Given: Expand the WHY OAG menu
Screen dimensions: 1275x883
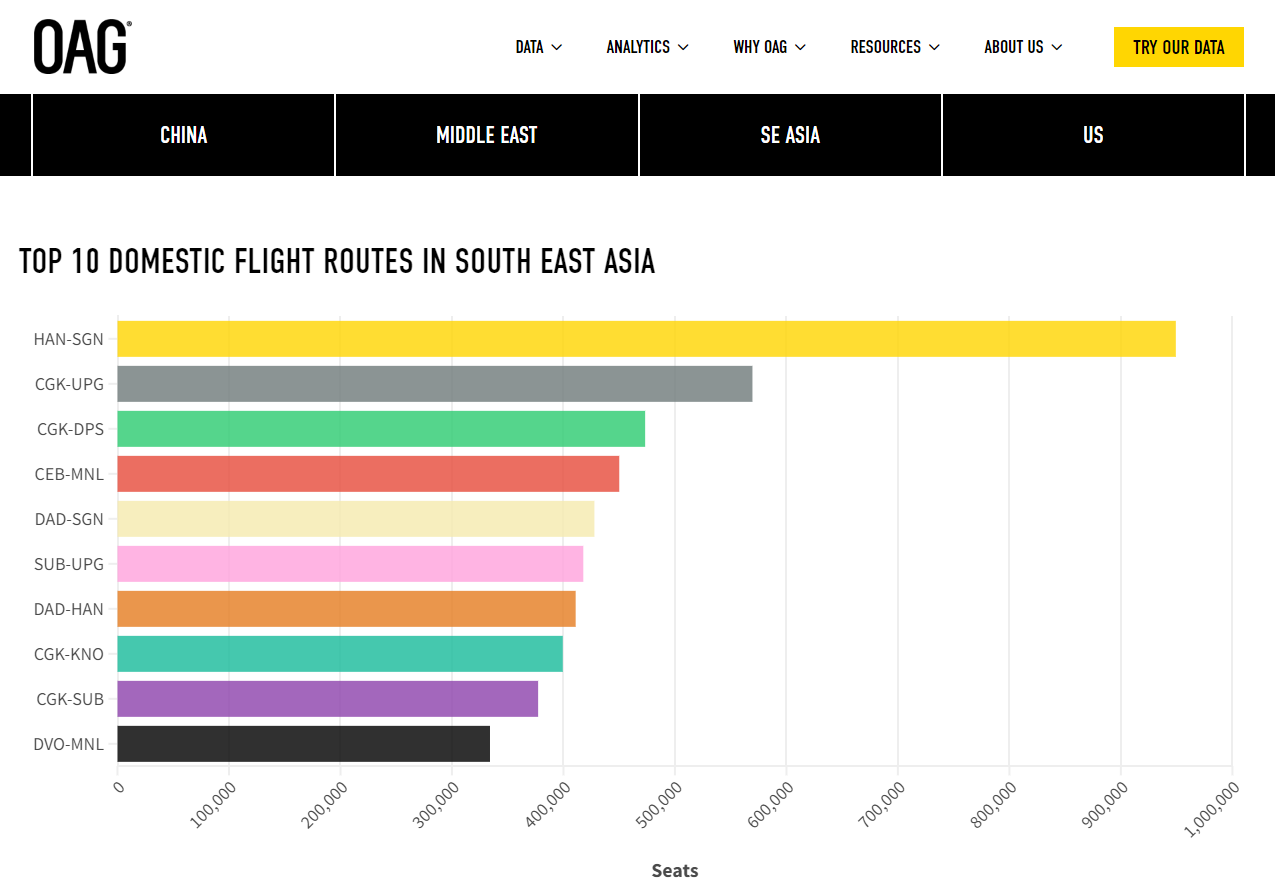Looking at the screenshot, I should coord(769,47).
